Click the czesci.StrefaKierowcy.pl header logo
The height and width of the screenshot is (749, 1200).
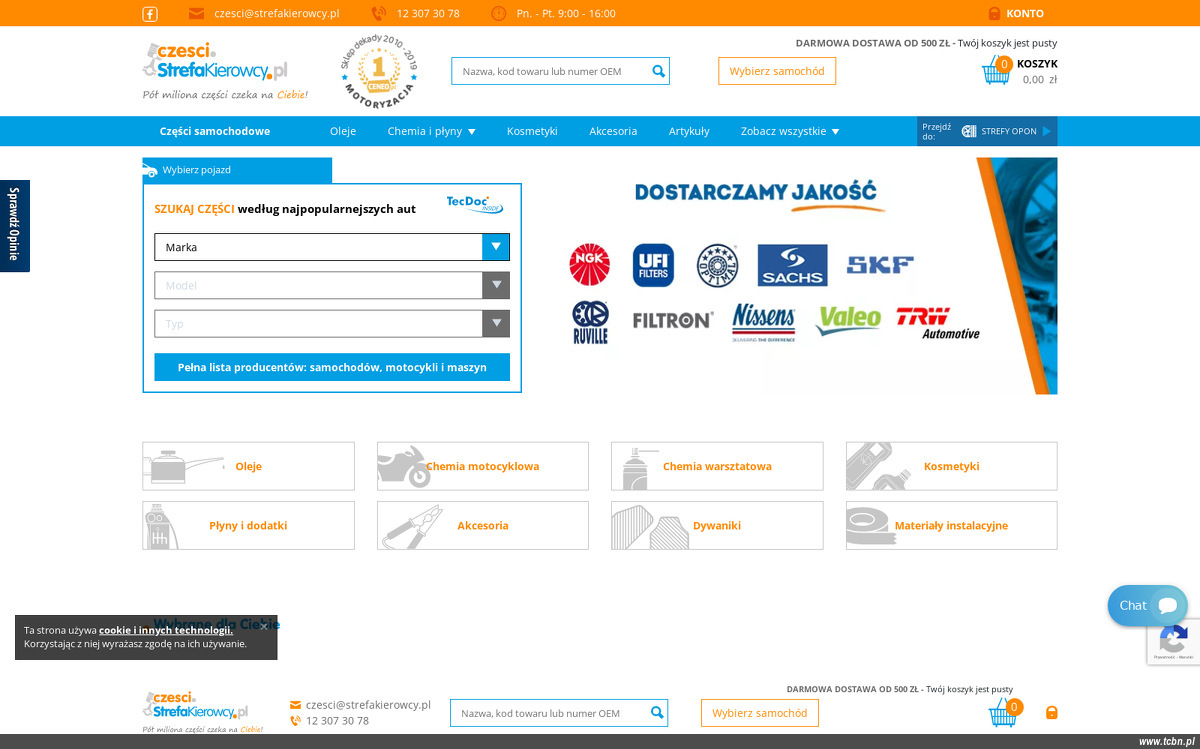tap(215, 61)
